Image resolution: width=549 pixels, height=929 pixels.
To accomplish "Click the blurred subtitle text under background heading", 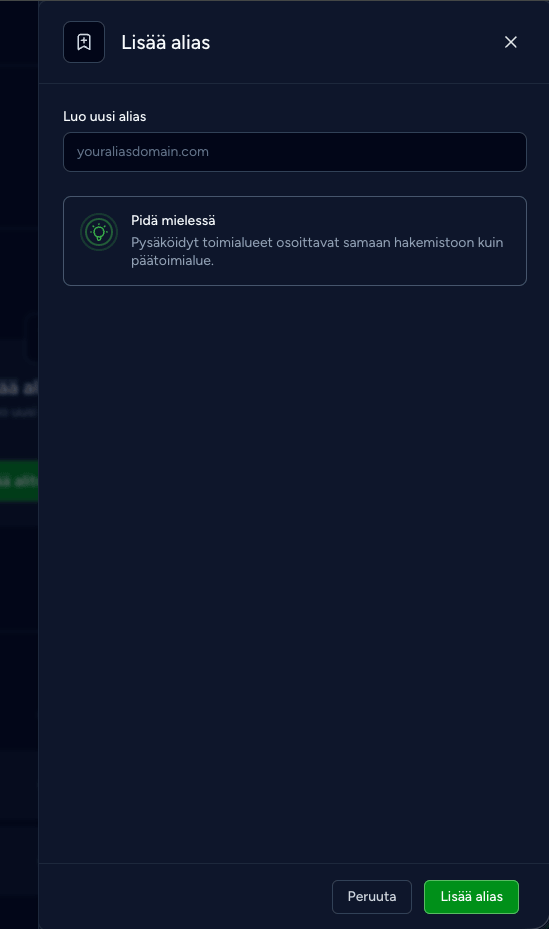I will coord(19,412).
